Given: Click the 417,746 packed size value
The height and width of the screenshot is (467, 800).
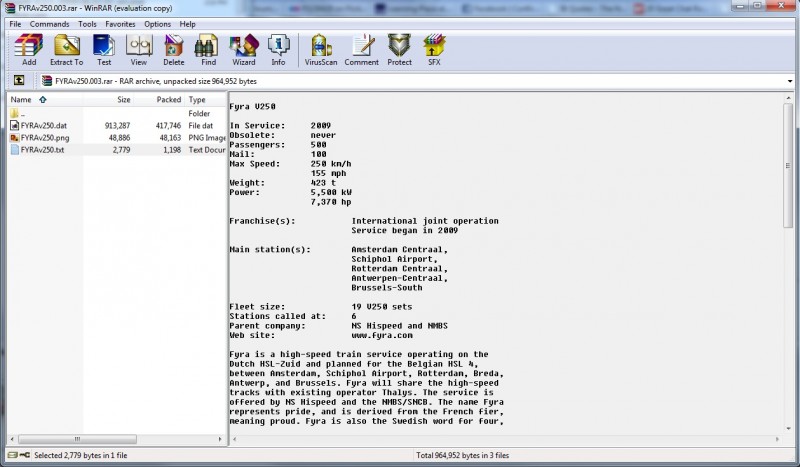Looking at the screenshot, I should coord(168,125).
